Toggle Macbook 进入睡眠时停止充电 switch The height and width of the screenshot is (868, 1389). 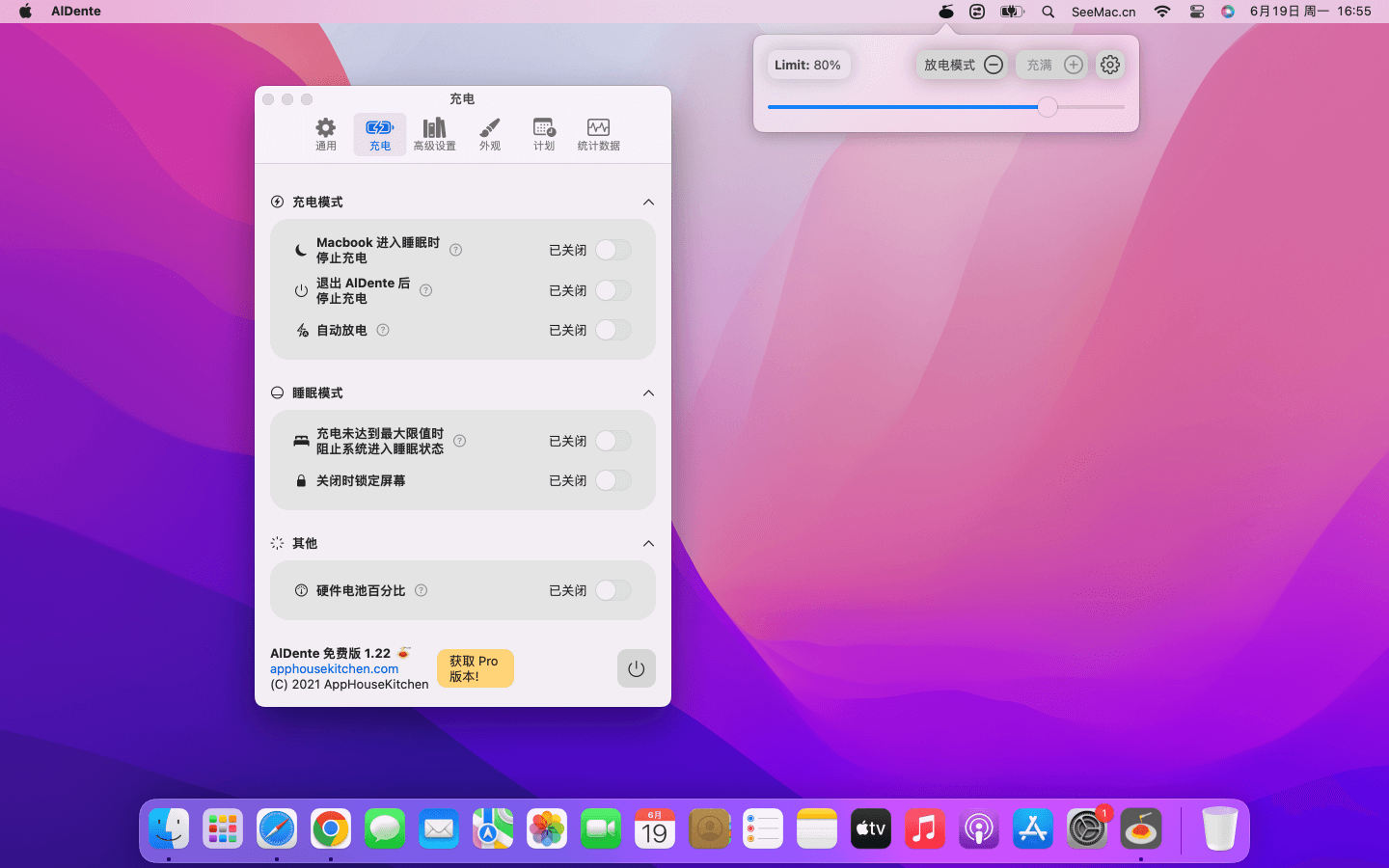613,250
